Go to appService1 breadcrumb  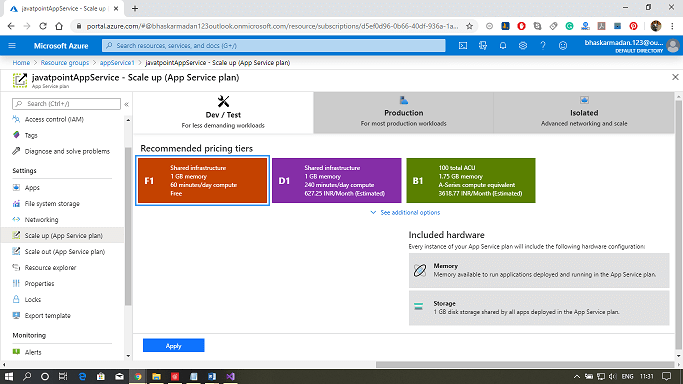point(117,63)
